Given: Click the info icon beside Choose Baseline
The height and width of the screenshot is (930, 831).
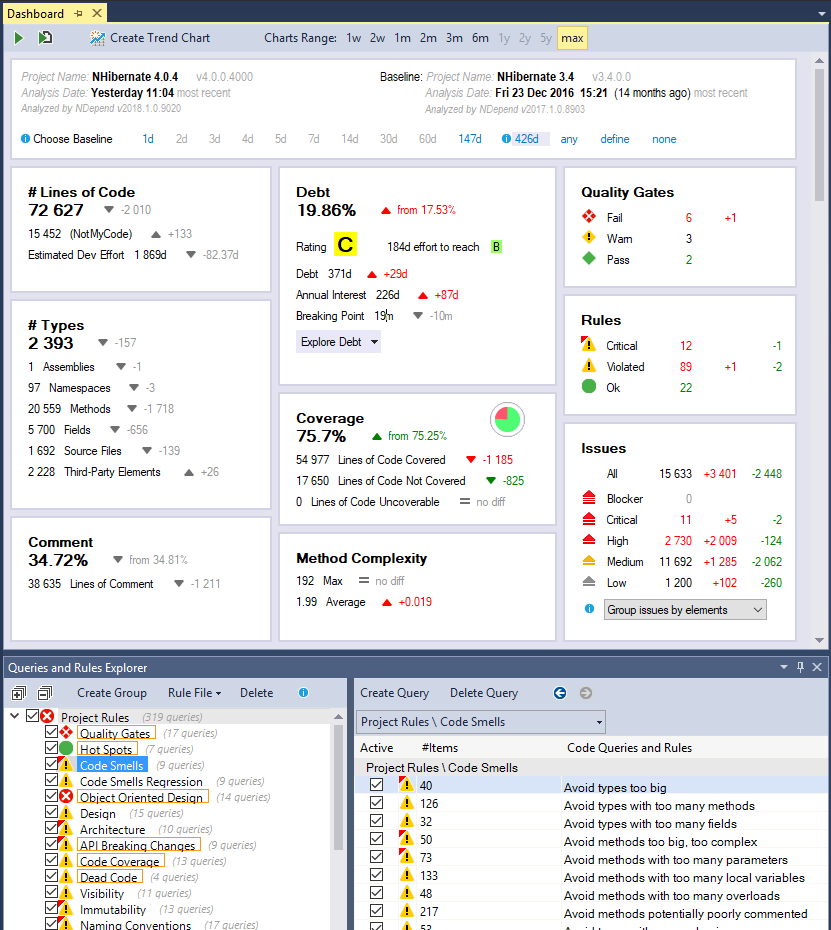Looking at the screenshot, I should pyautogui.click(x=26, y=139).
